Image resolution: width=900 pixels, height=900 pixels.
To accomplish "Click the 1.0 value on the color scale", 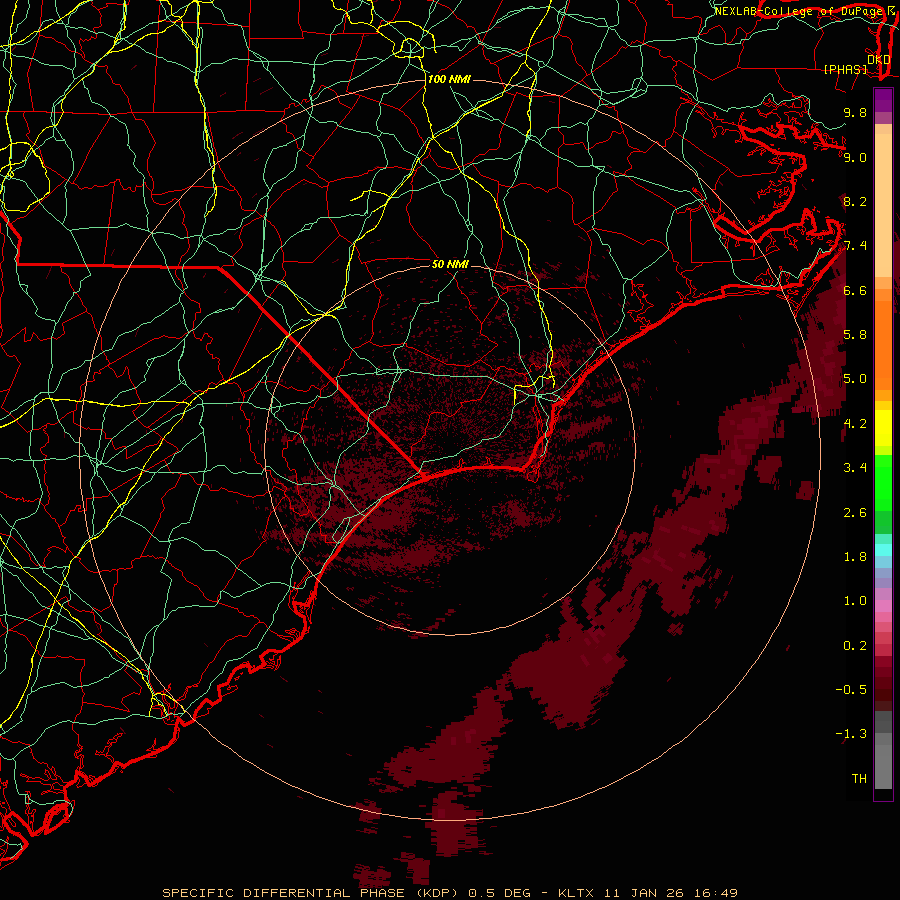I will click(855, 601).
